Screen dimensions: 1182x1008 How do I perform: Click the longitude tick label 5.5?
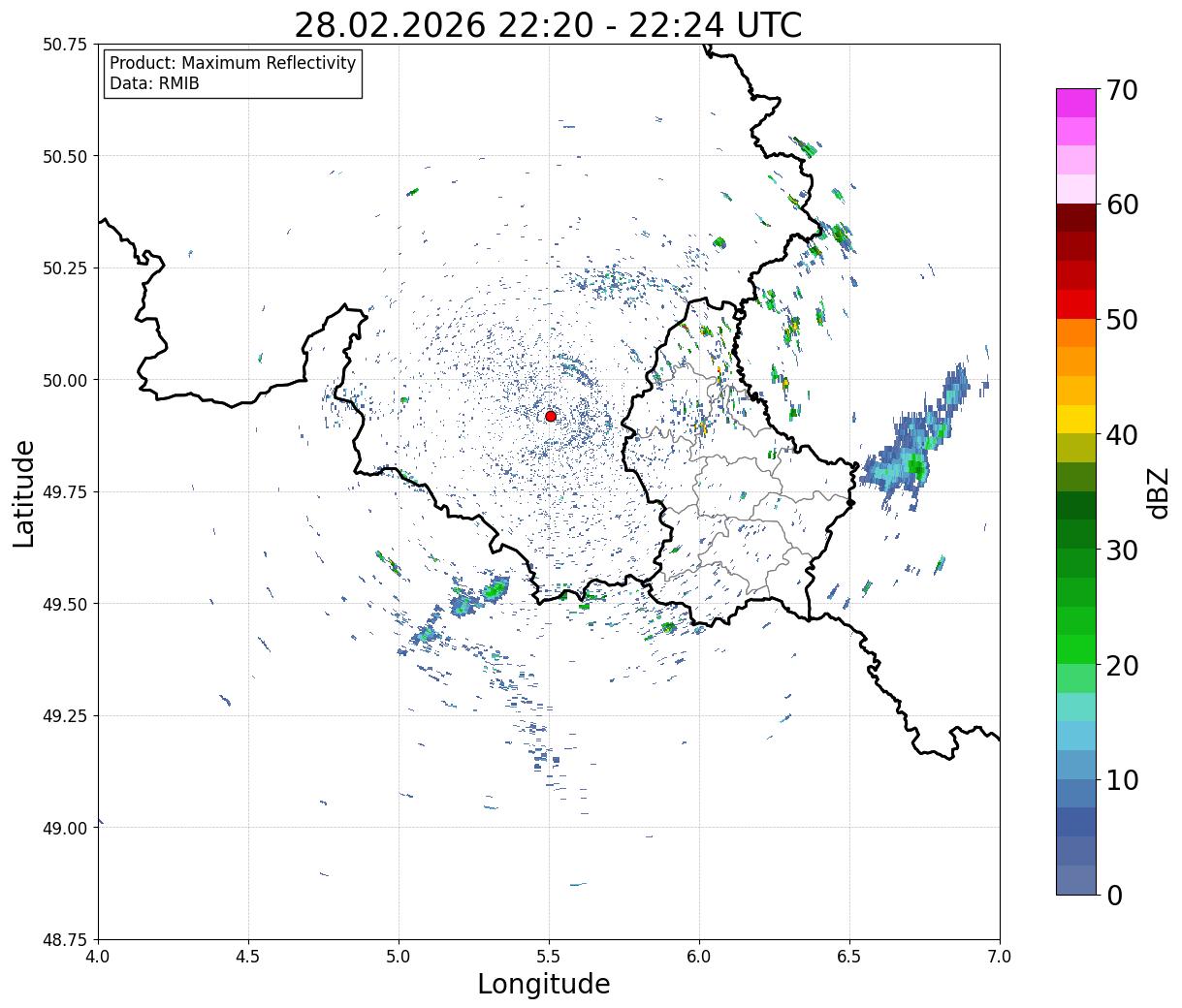[549, 956]
